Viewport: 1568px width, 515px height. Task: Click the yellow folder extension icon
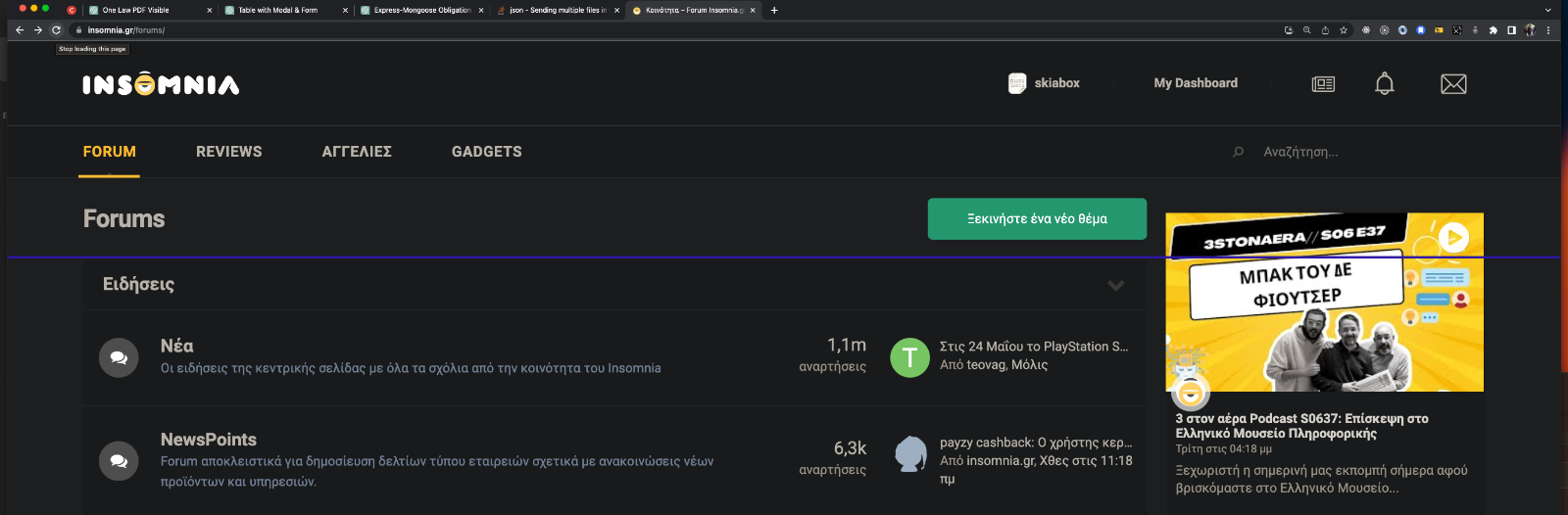pos(1439,30)
